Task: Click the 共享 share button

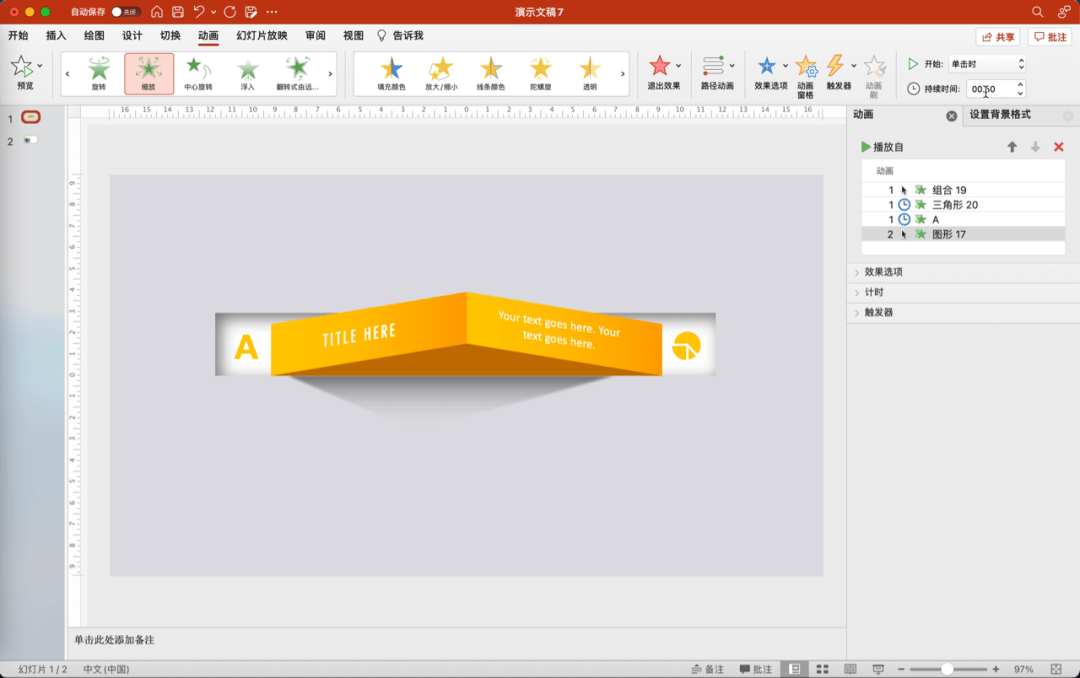Action: tap(997, 37)
